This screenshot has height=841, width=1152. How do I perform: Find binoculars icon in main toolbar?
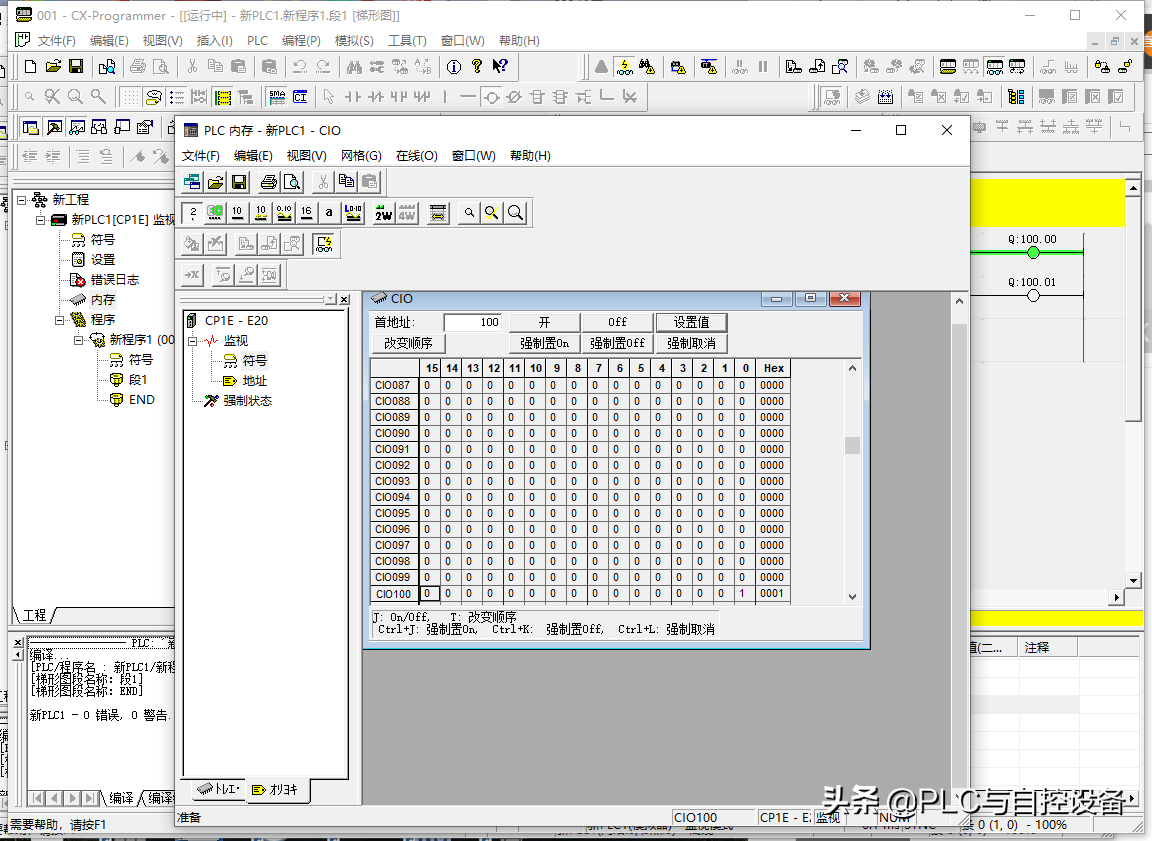354,67
